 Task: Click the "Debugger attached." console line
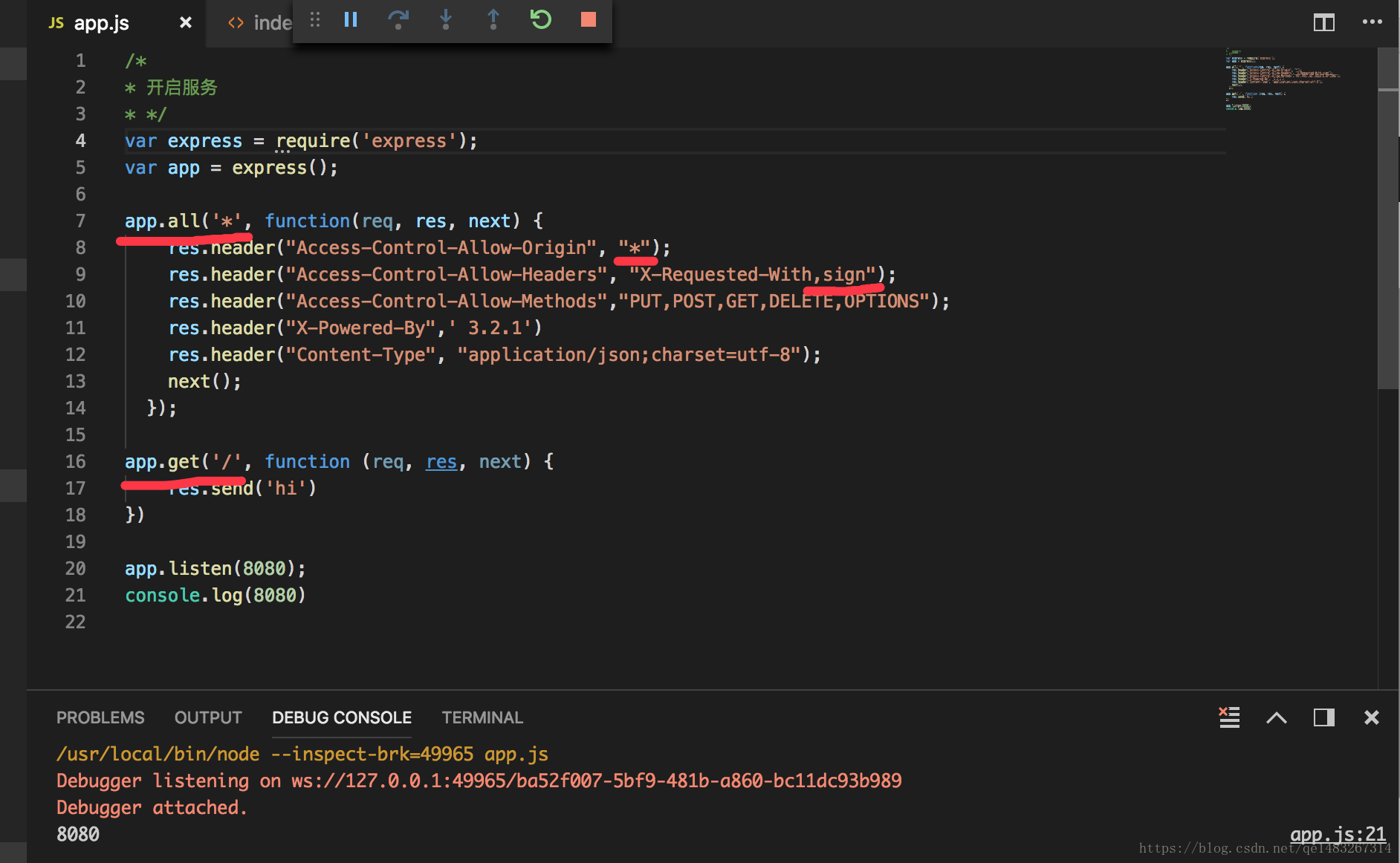pyautogui.click(x=152, y=807)
